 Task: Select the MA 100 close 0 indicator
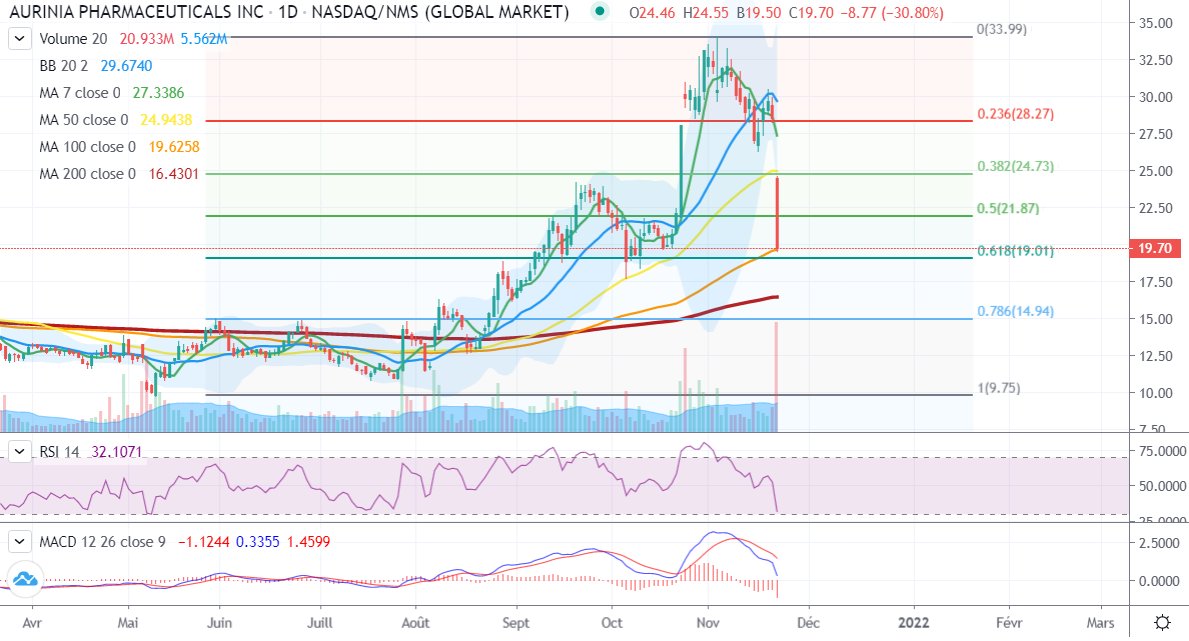(x=87, y=146)
